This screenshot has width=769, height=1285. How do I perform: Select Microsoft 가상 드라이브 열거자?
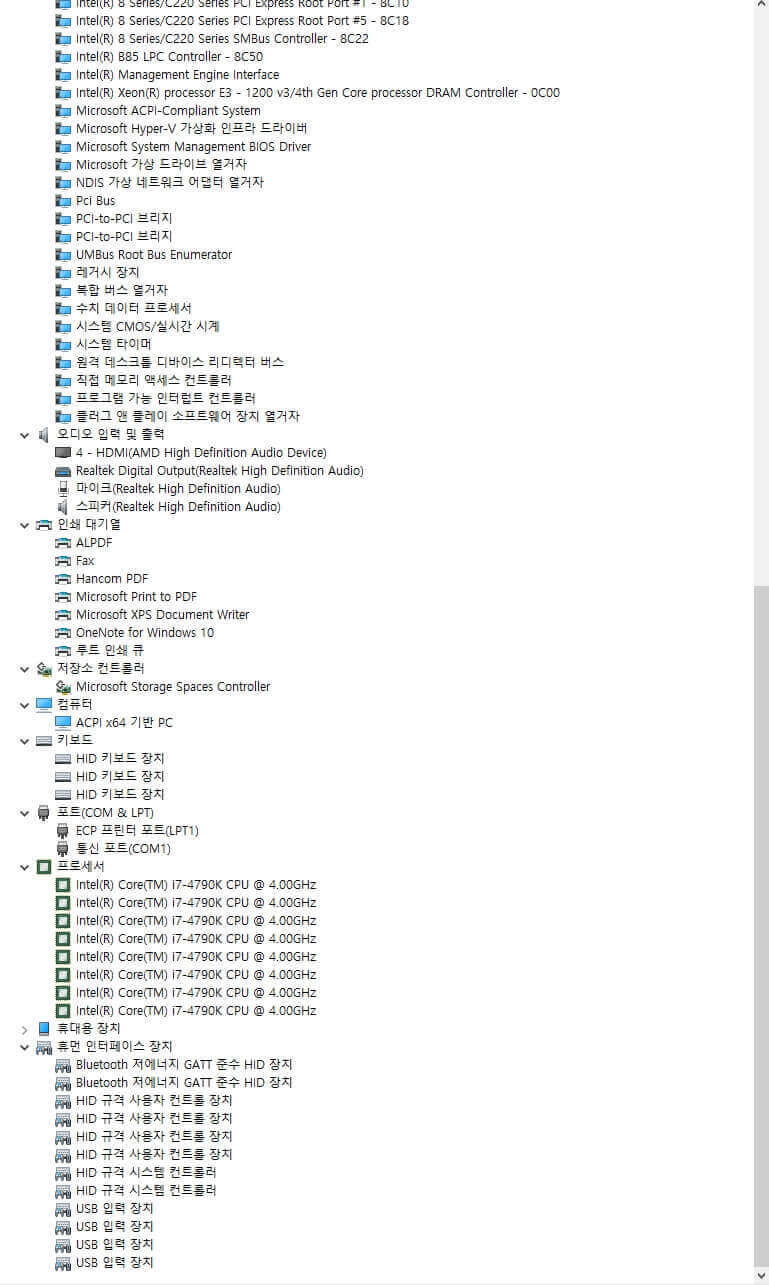[161, 164]
